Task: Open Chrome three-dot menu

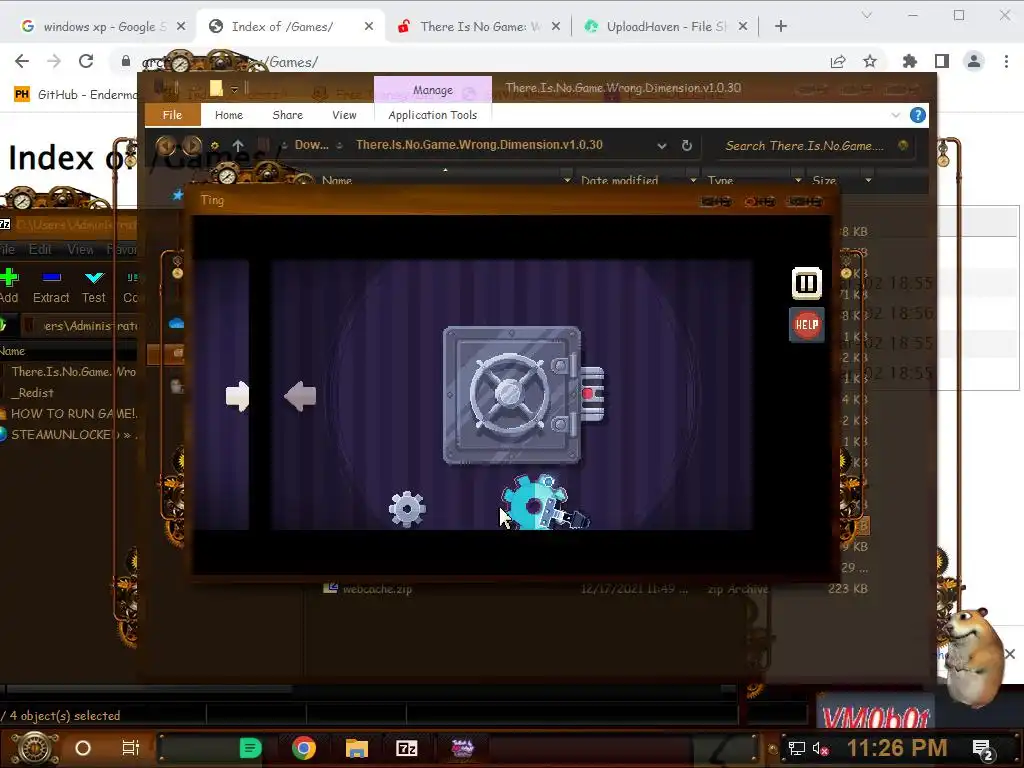Action: (x=1006, y=61)
